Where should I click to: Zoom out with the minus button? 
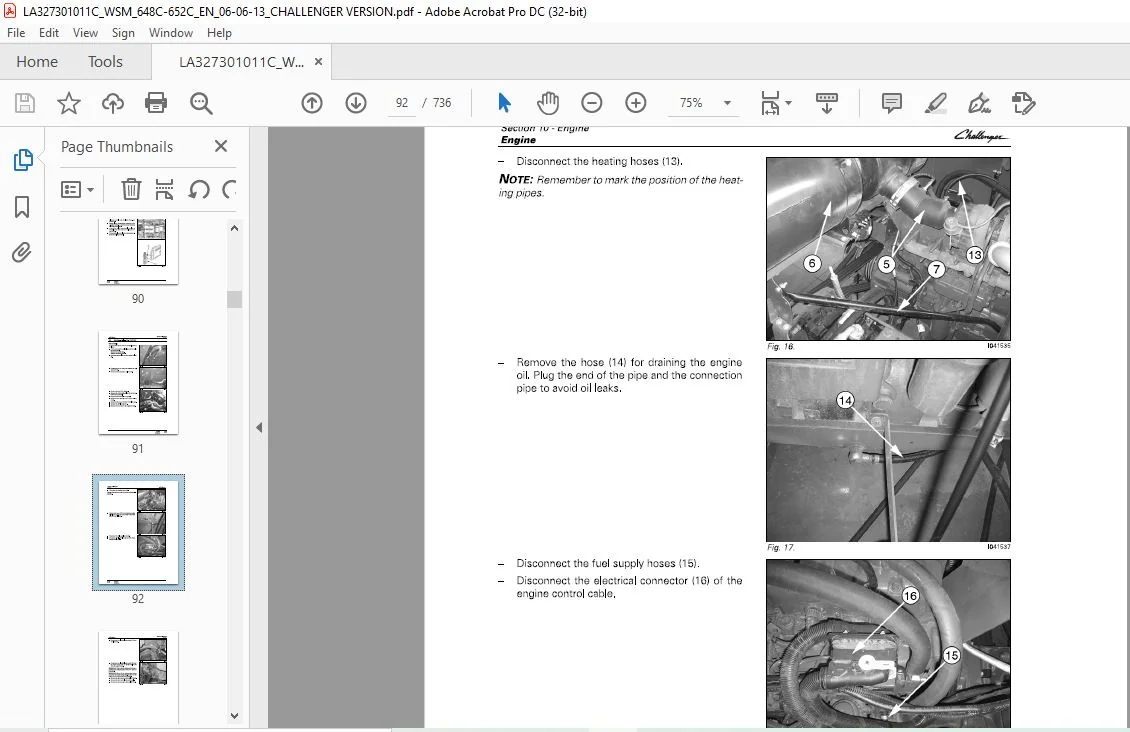tap(592, 103)
